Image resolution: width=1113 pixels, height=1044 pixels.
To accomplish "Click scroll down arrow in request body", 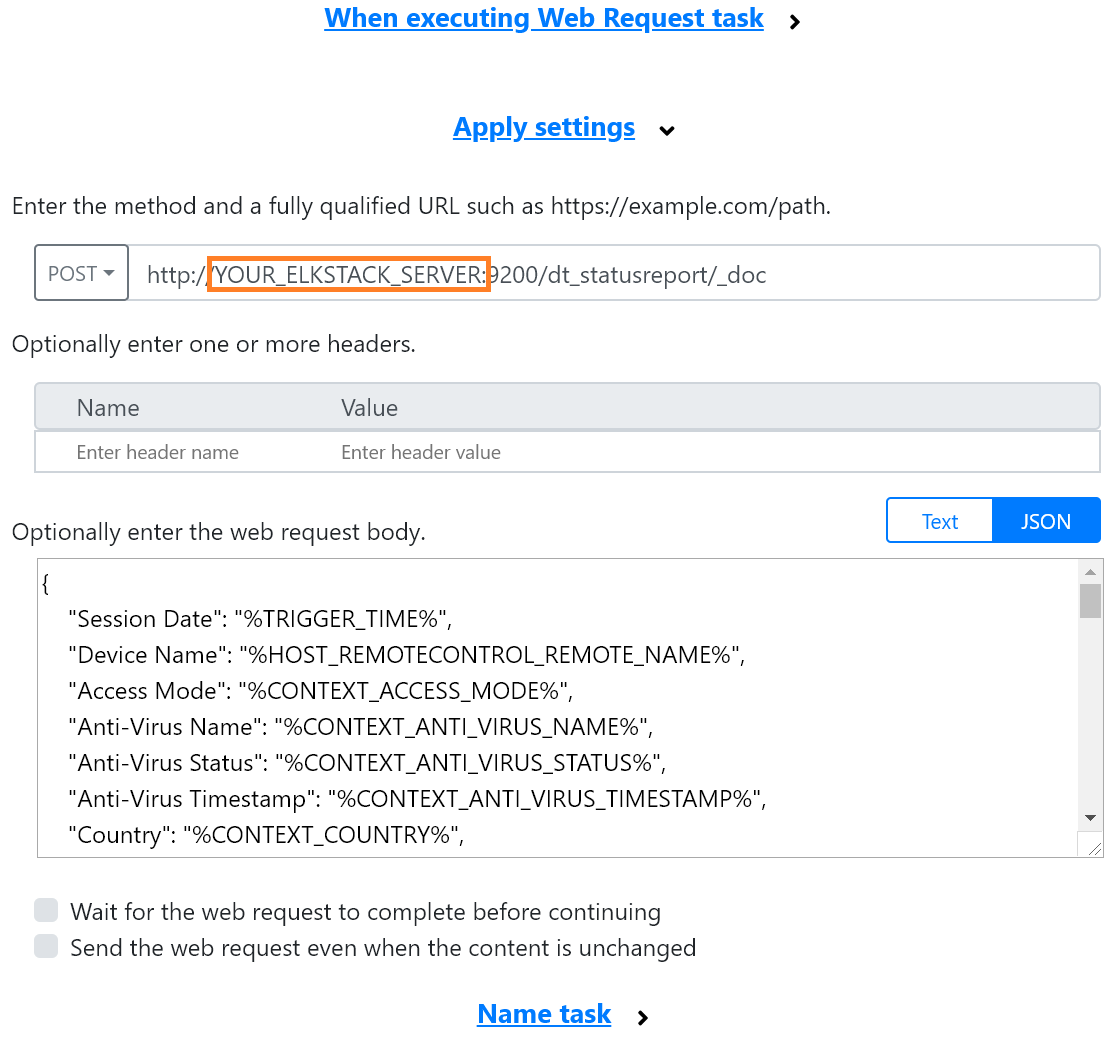I will pos(1090,817).
